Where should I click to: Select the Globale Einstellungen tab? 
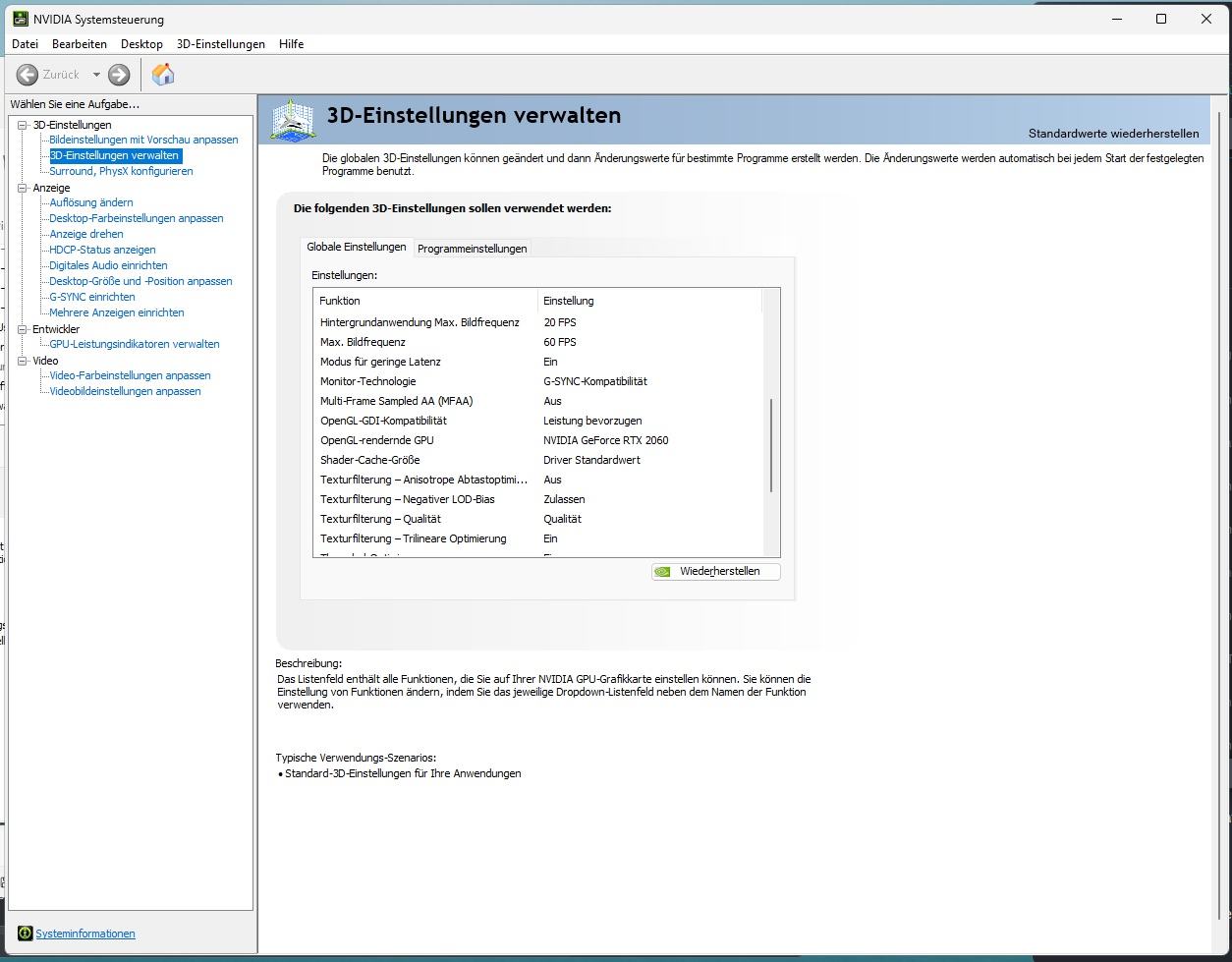point(357,247)
